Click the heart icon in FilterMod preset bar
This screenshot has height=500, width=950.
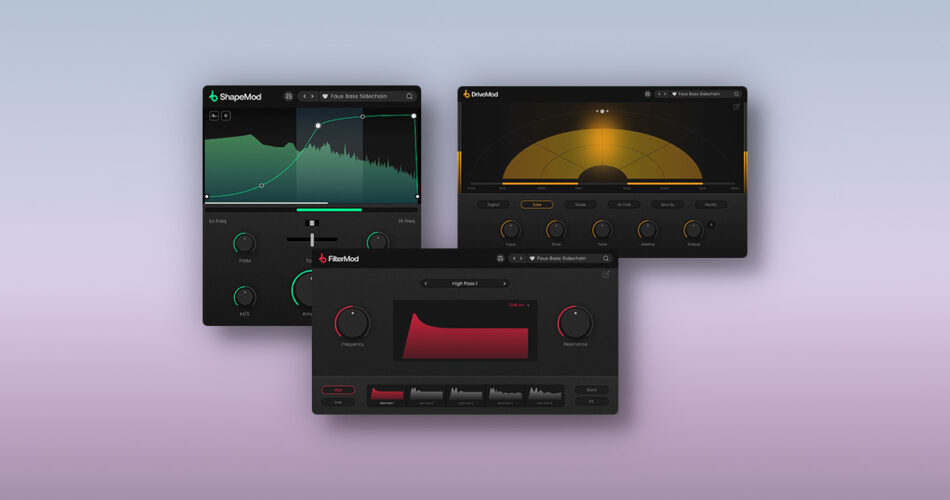pyautogui.click(x=532, y=258)
